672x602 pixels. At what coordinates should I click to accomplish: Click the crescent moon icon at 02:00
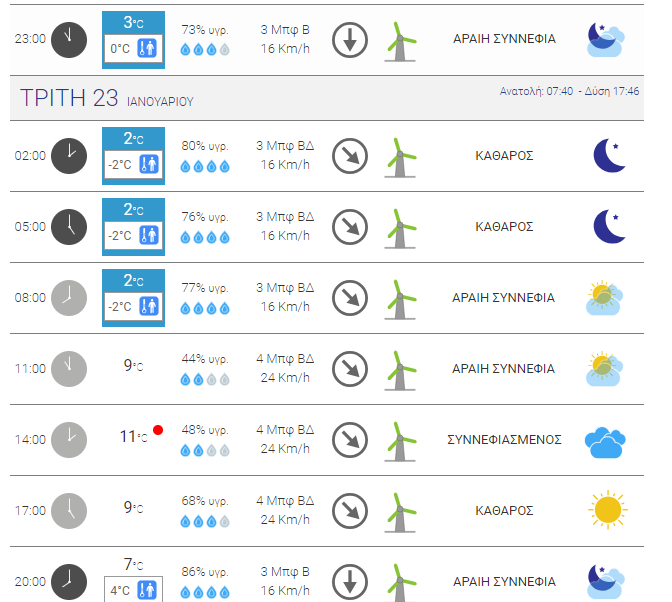[x=609, y=155]
